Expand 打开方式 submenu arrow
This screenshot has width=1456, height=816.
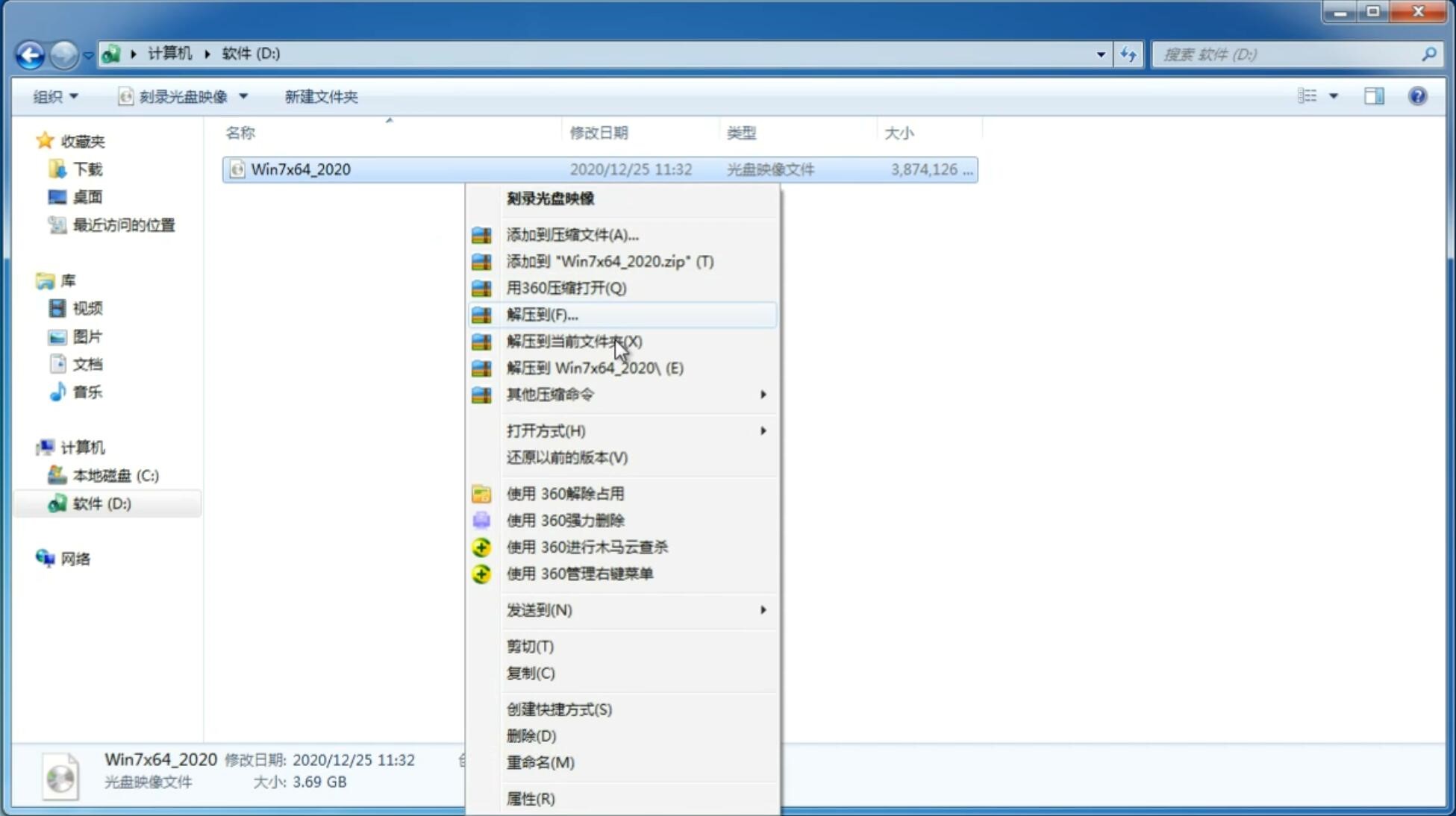763,431
